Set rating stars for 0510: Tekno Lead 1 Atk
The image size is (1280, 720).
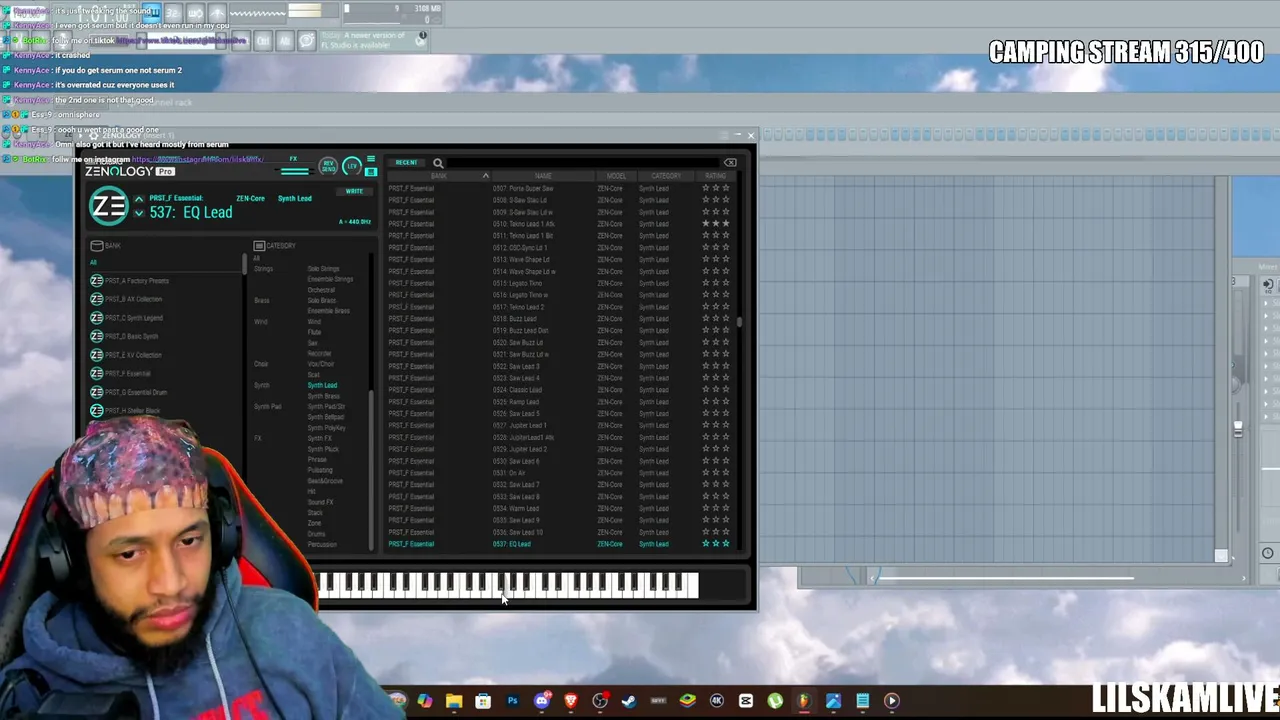716,224
